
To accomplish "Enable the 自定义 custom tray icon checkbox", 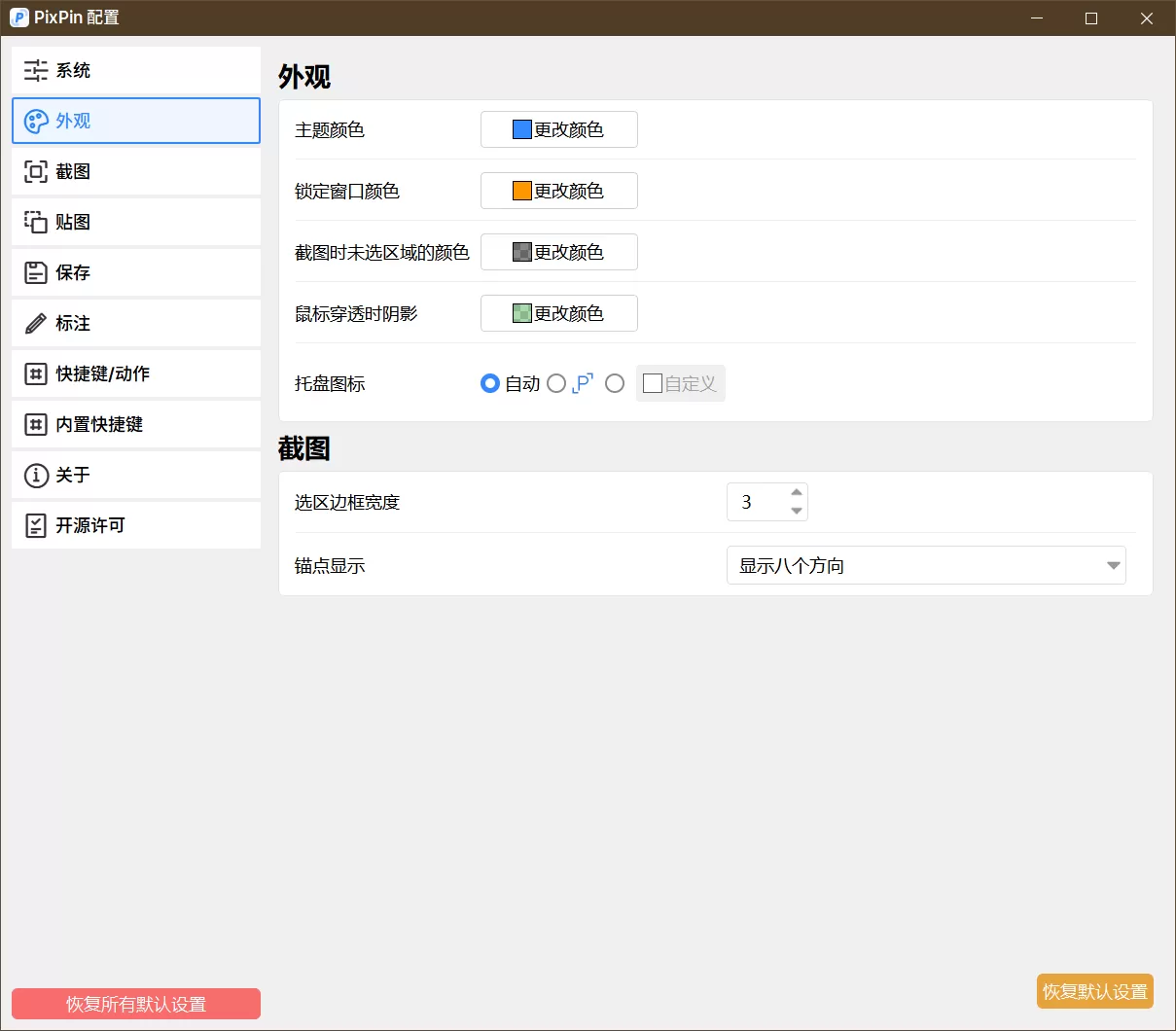I will 652,383.
